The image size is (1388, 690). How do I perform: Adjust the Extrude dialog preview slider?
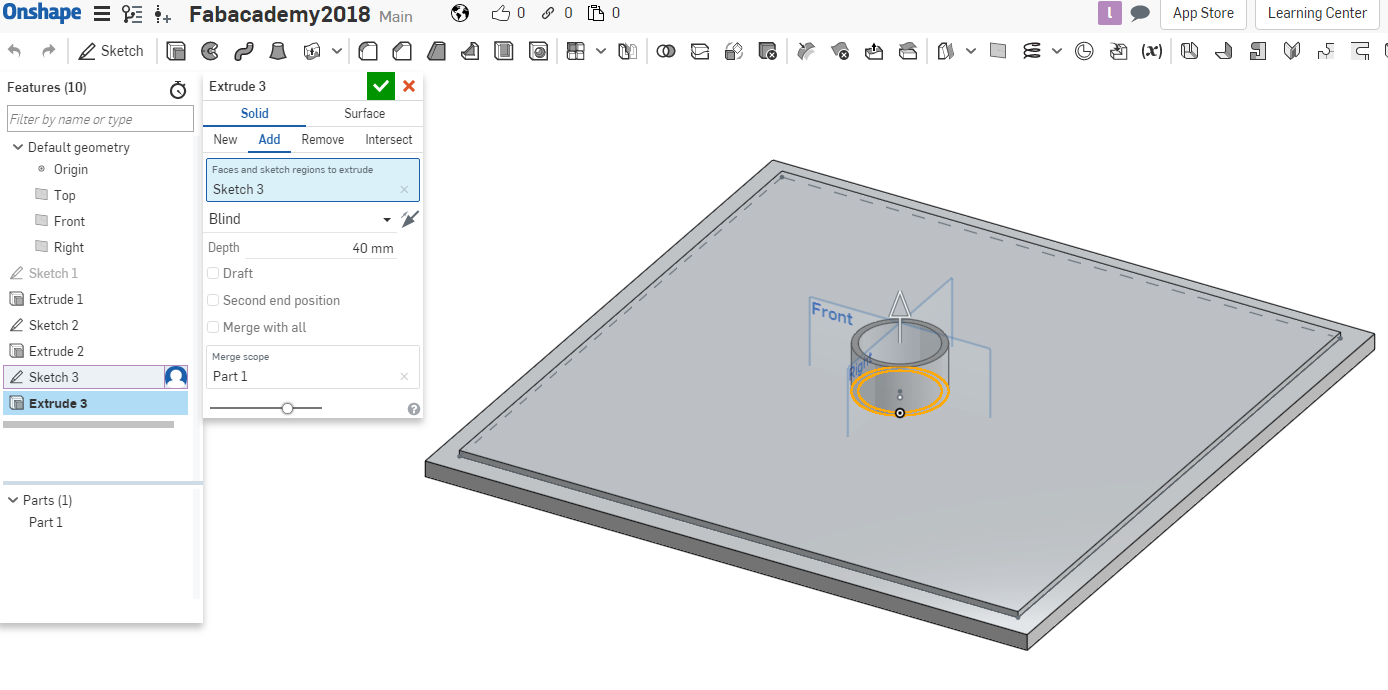(x=288, y=408)
